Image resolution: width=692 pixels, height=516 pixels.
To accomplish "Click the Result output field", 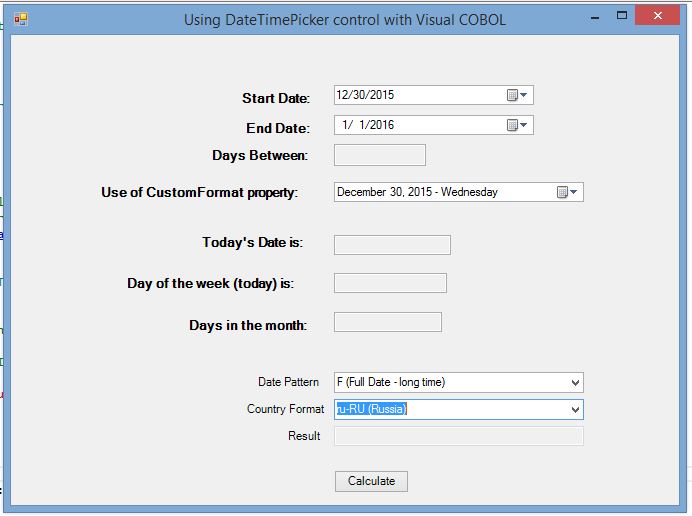I will pyautogui.click(x=458, y=436).
